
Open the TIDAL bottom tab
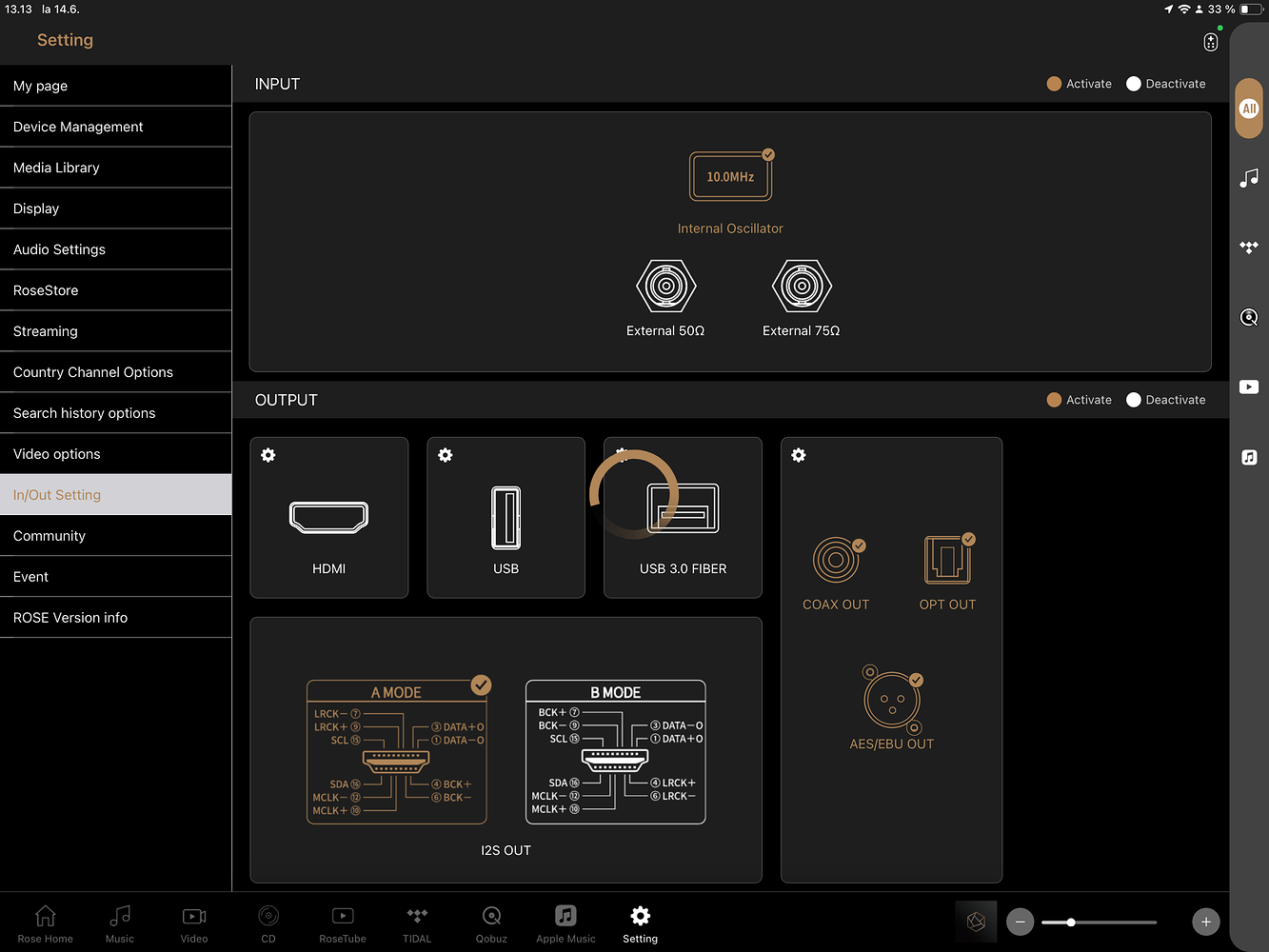coord(417,923)
